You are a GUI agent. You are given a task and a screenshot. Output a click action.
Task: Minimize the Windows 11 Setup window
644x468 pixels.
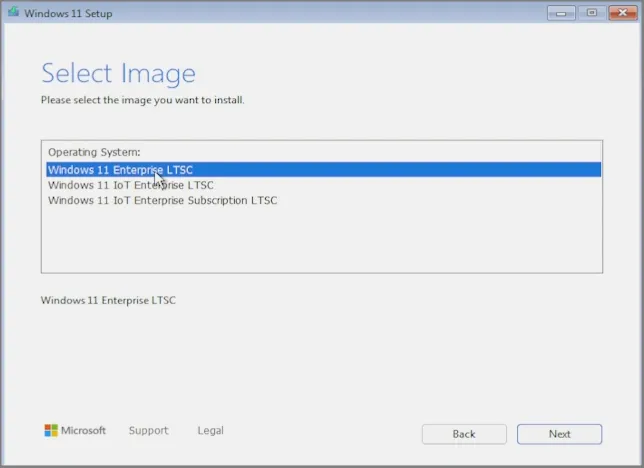(561, 13)
